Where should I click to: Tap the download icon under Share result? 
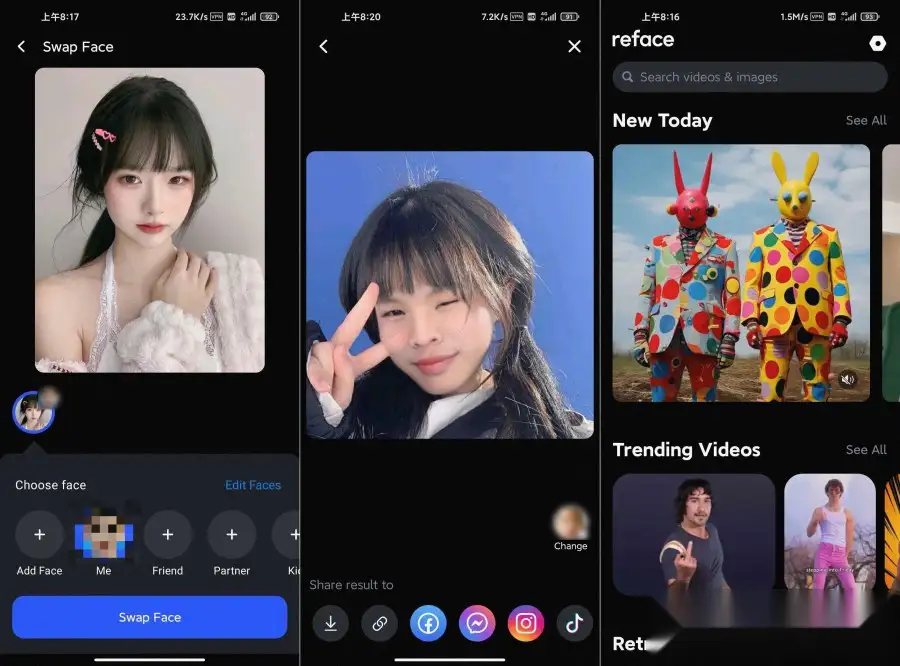point(330,623)
